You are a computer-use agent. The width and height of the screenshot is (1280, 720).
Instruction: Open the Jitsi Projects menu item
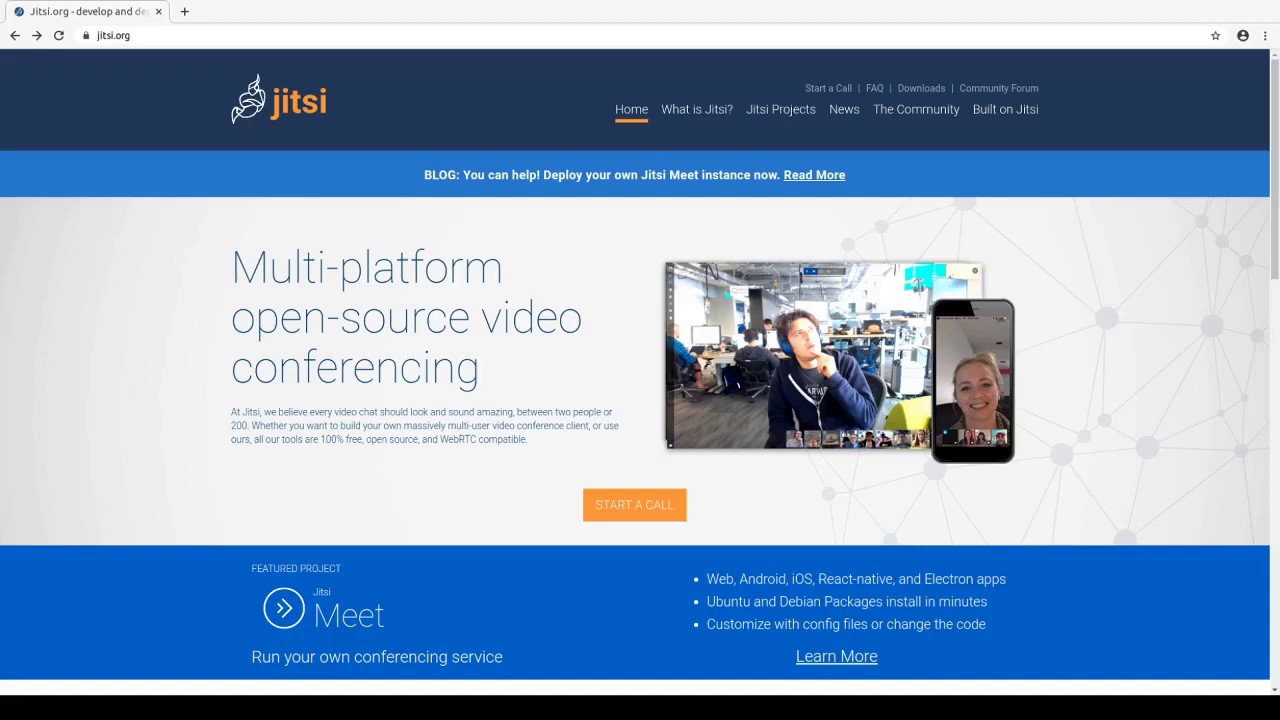pos(781,109)
